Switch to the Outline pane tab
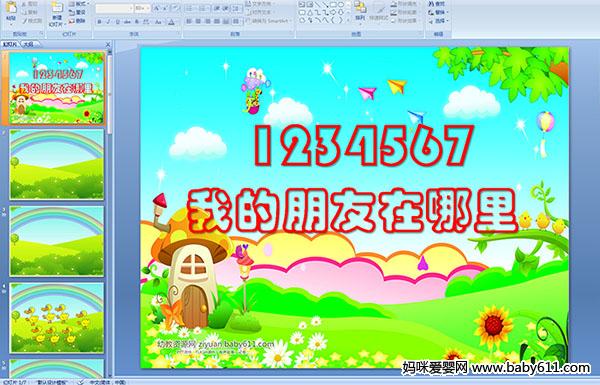 (x=28, y=44)
